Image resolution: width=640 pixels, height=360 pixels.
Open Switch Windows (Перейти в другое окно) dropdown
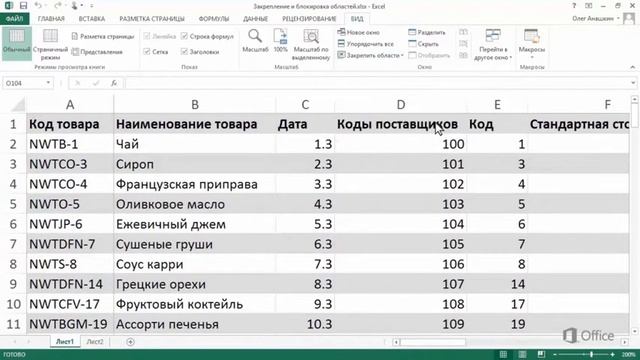(x=493, y=44)
